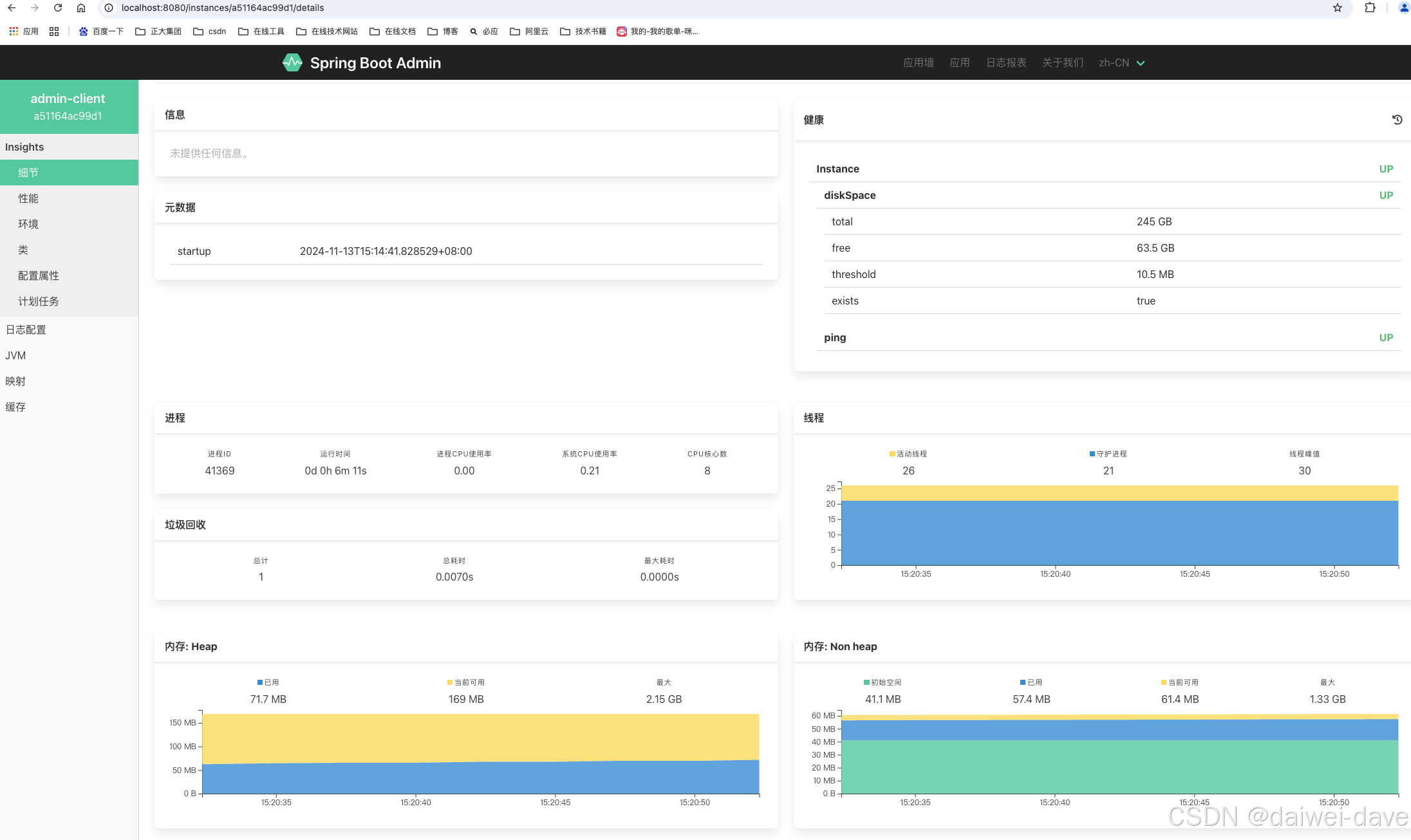1411x840 pixels.
Task: Click the browser forward arrow
Action: 35,8
